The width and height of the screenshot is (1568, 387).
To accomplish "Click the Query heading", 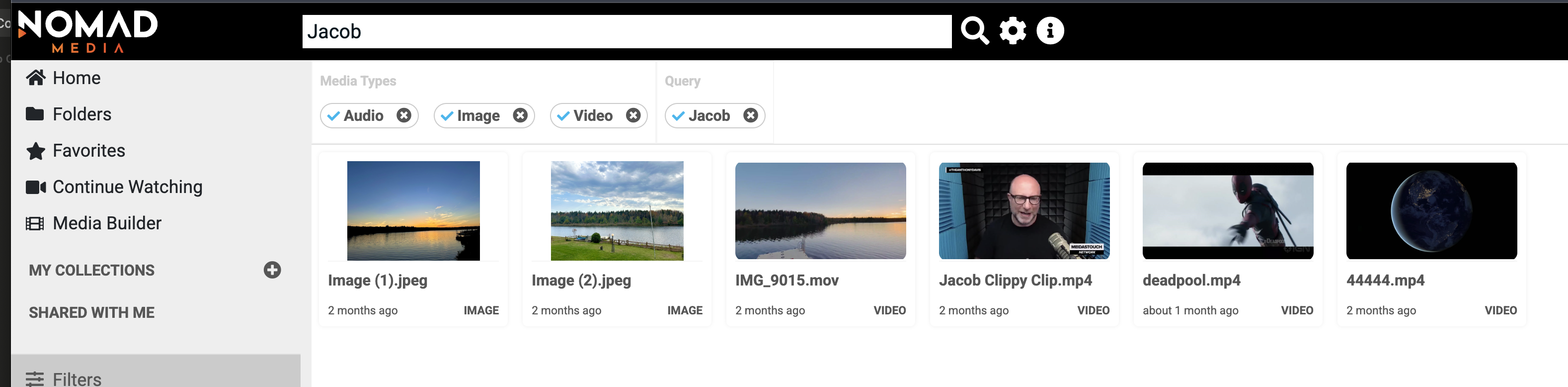I will click(682, 81).
